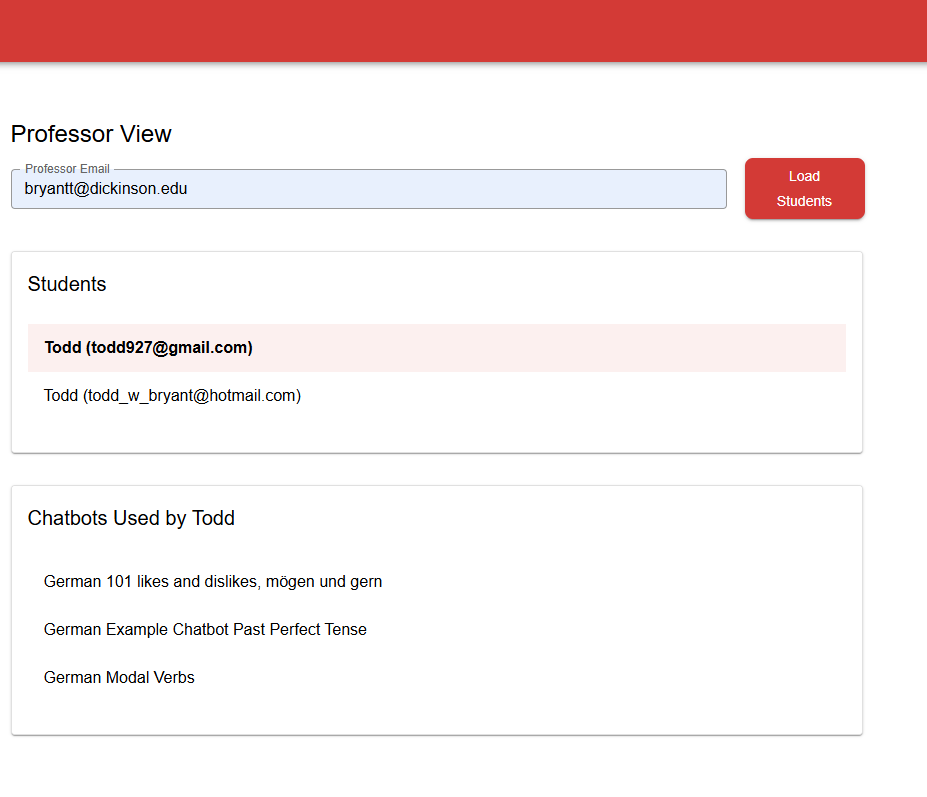Click the word Students on the red button
Viewport: 927px width, 797px height.
(x=804, y=201)
